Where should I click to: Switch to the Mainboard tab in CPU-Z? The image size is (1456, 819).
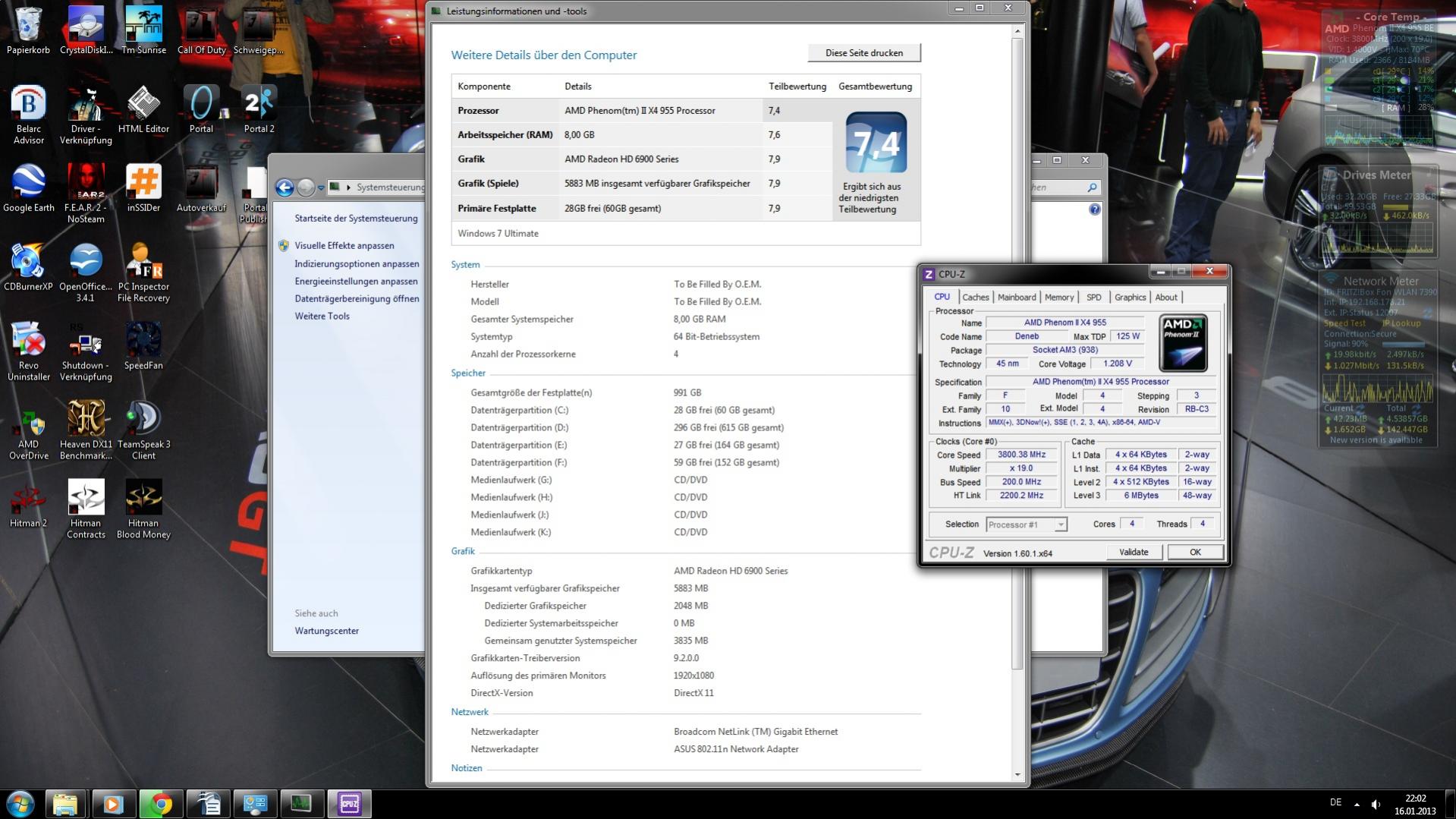tap(1016, 298)
